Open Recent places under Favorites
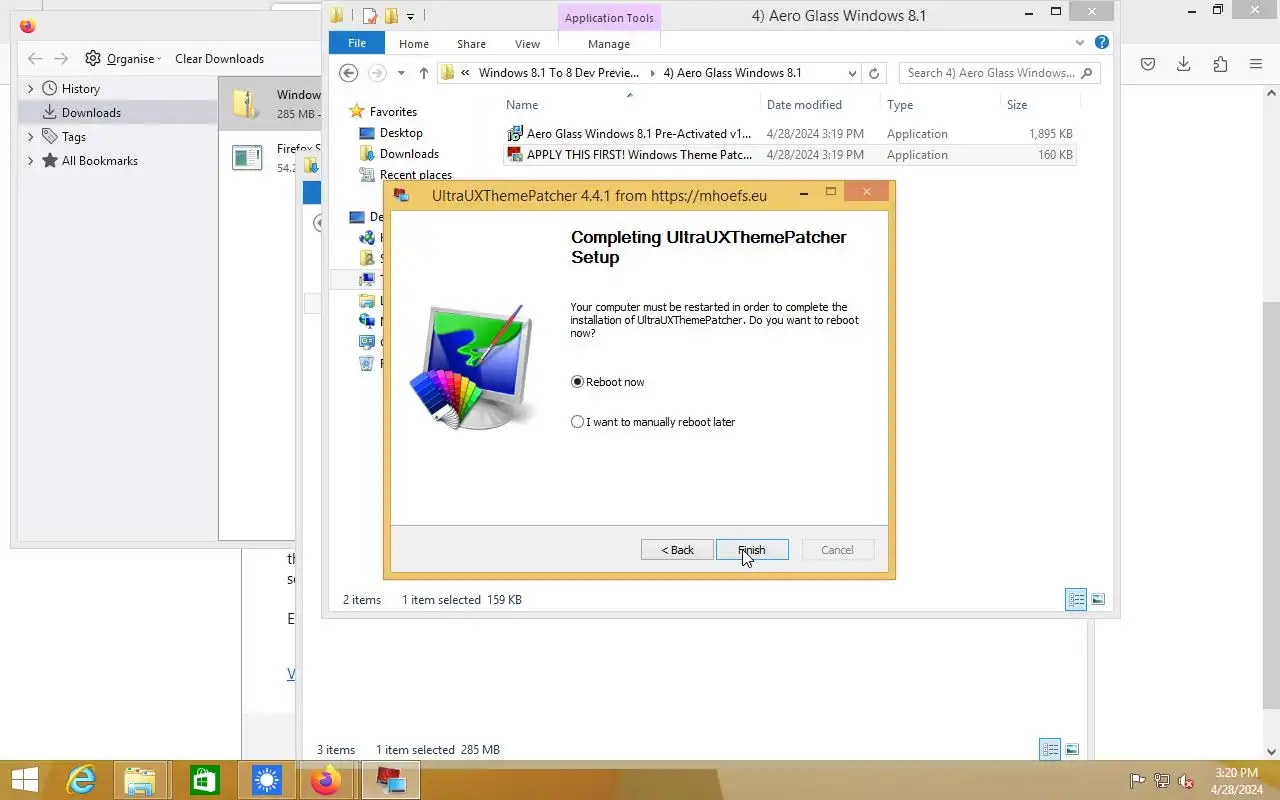1280x800 pixels. pos(416,175)
